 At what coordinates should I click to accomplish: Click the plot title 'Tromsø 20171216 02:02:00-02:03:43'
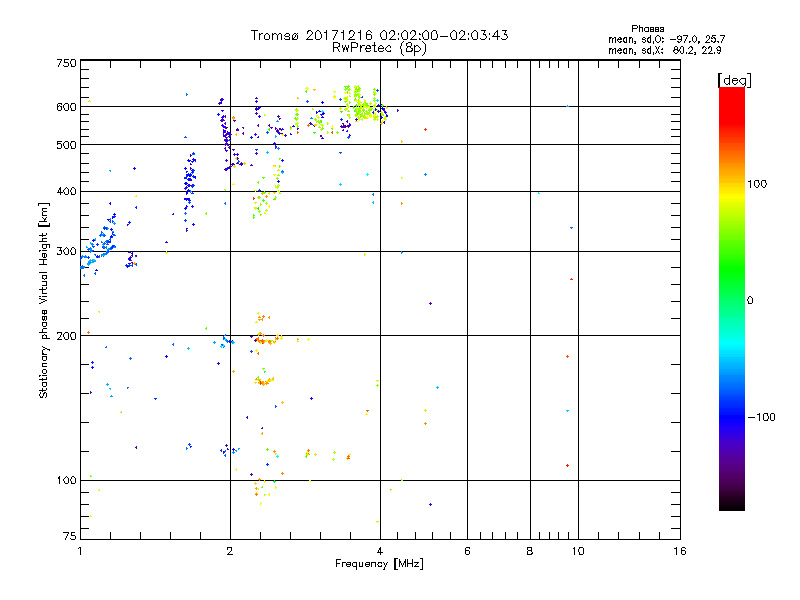[x=380, y=35]
